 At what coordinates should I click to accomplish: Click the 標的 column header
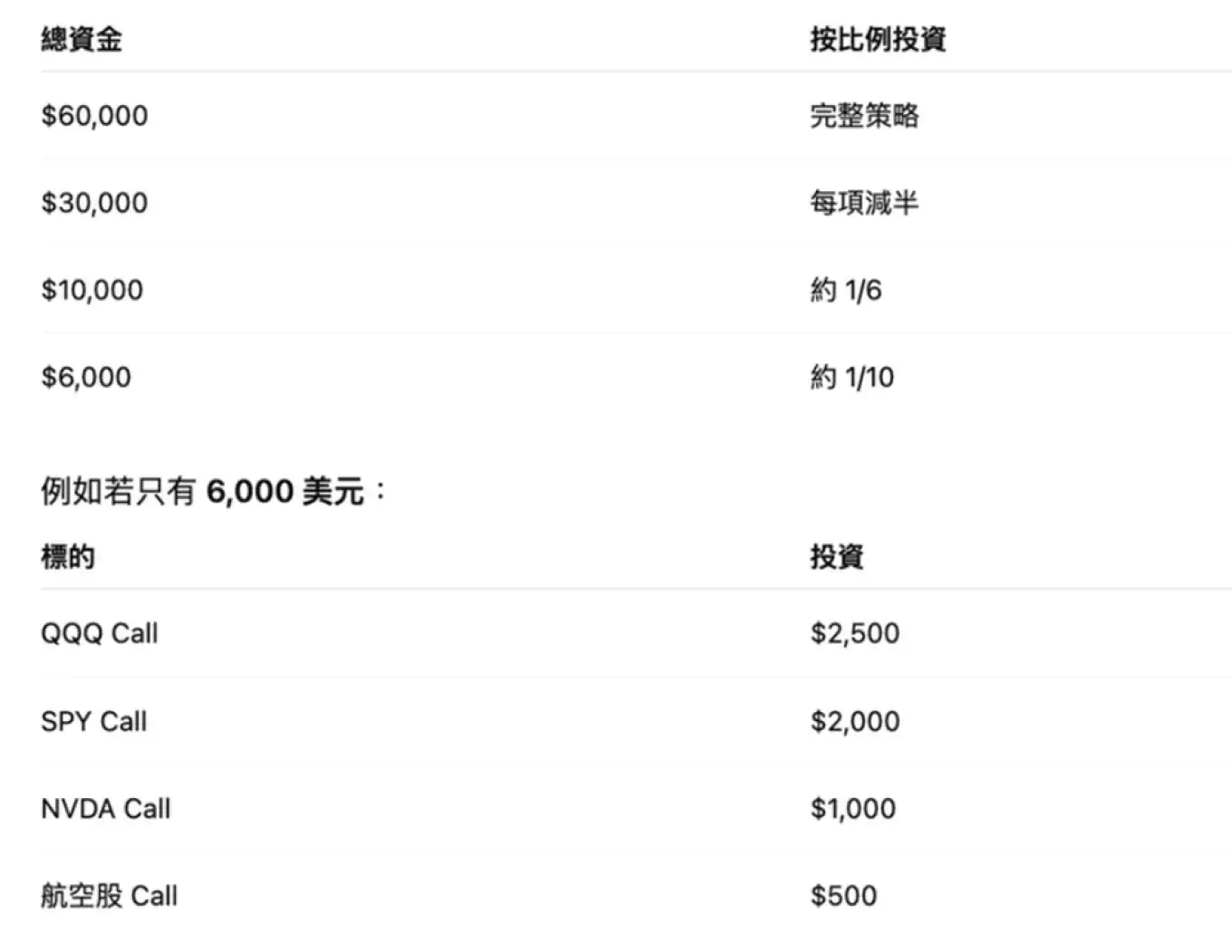pyautogui.click(x=68, y=556)
